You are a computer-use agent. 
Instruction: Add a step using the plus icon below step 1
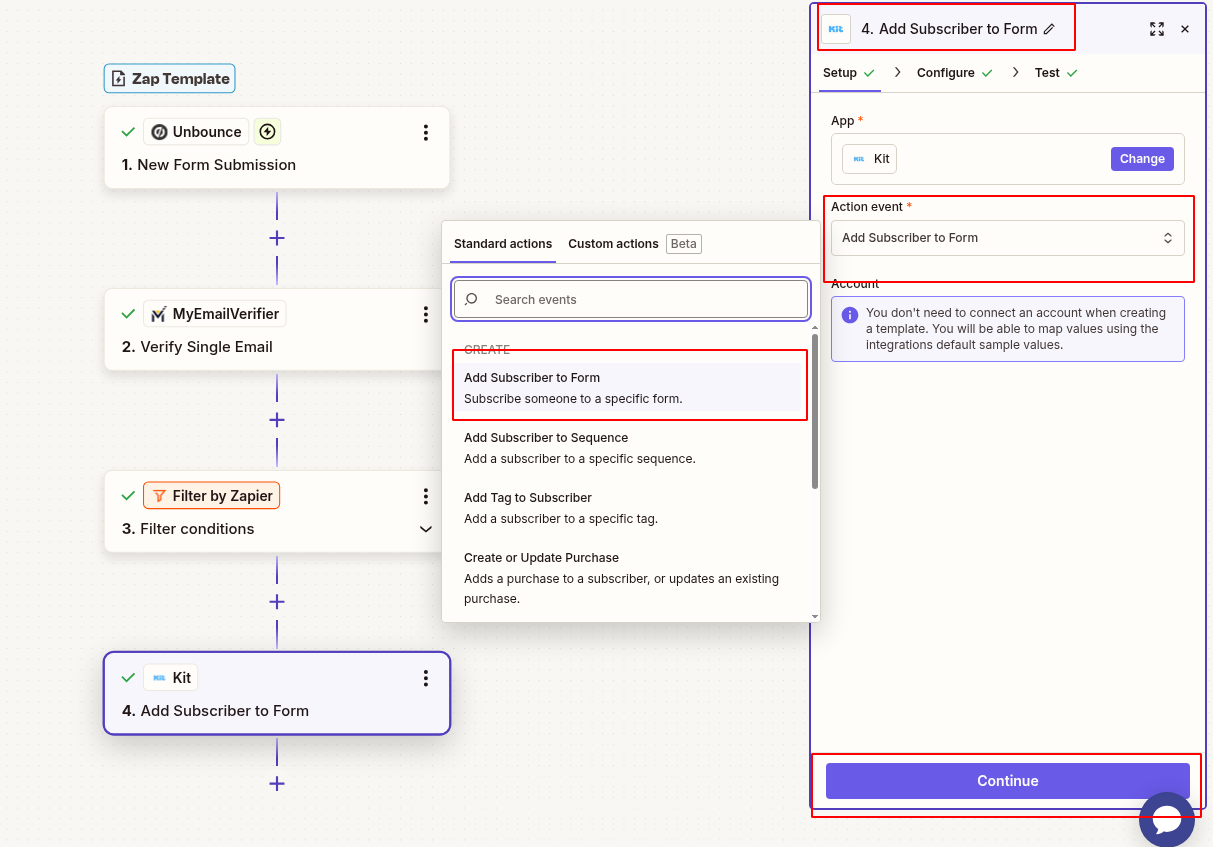click(277, 238)
